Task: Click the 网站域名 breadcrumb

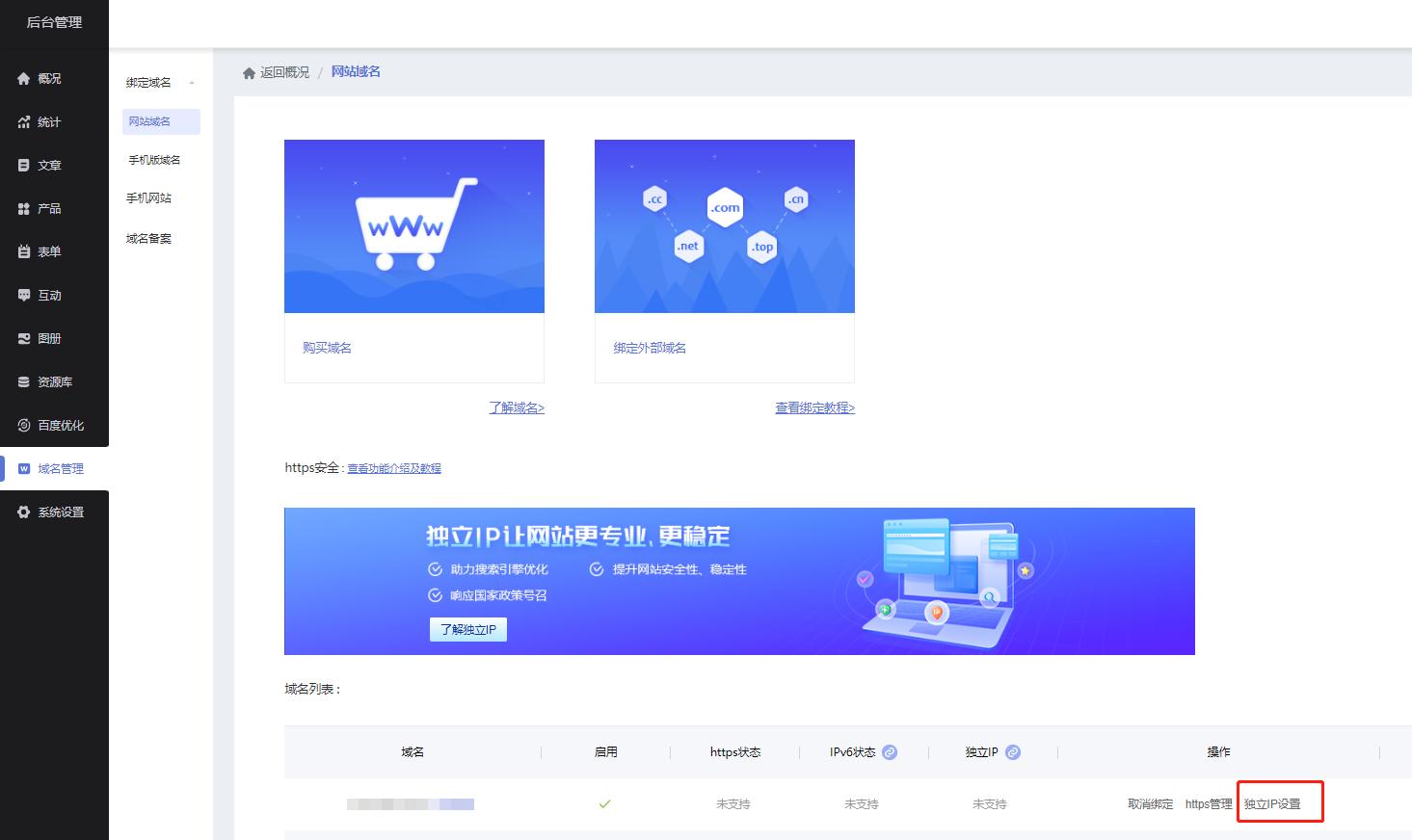Action: pos(356,72)
